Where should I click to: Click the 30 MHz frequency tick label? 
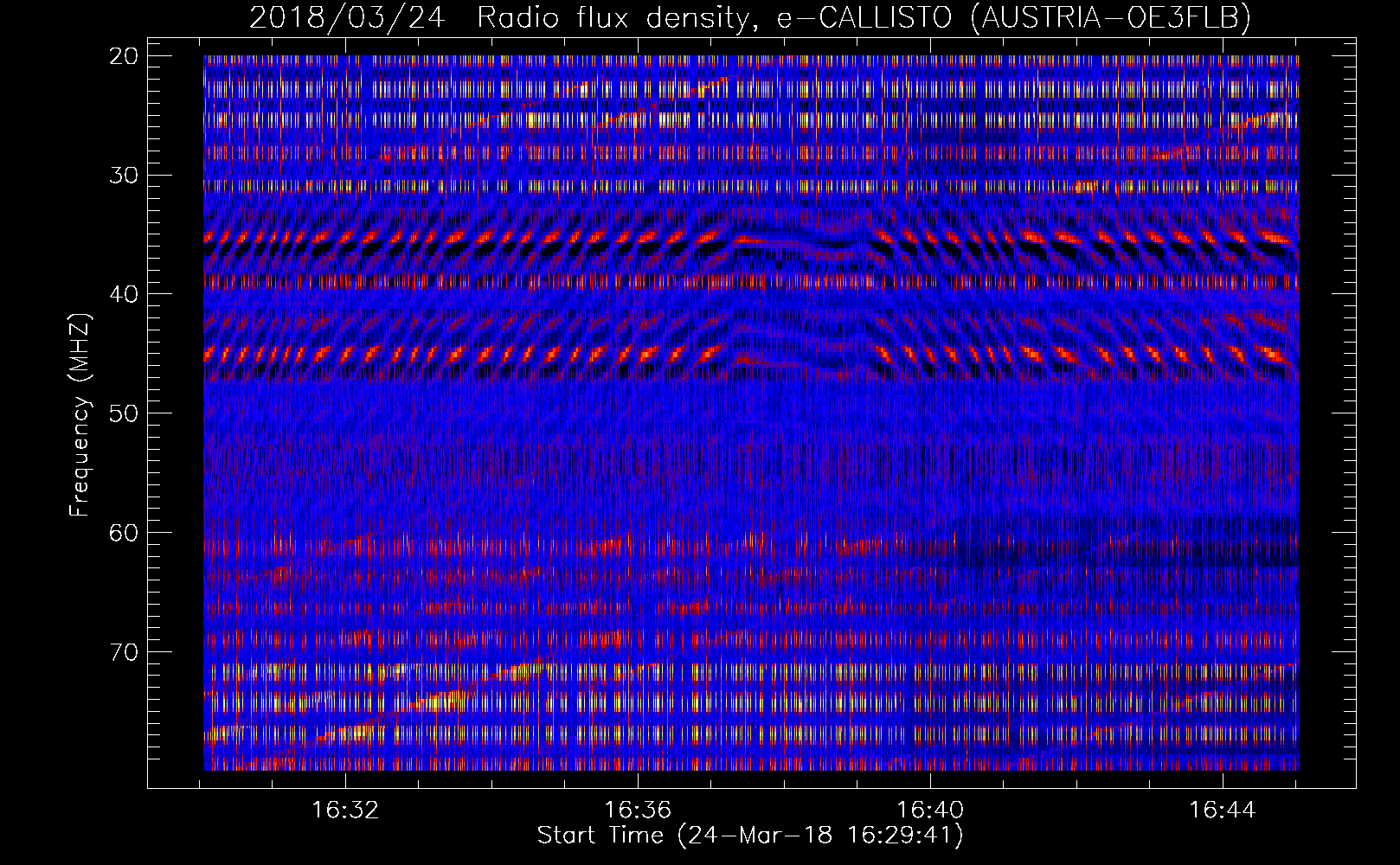coord(124,176)
